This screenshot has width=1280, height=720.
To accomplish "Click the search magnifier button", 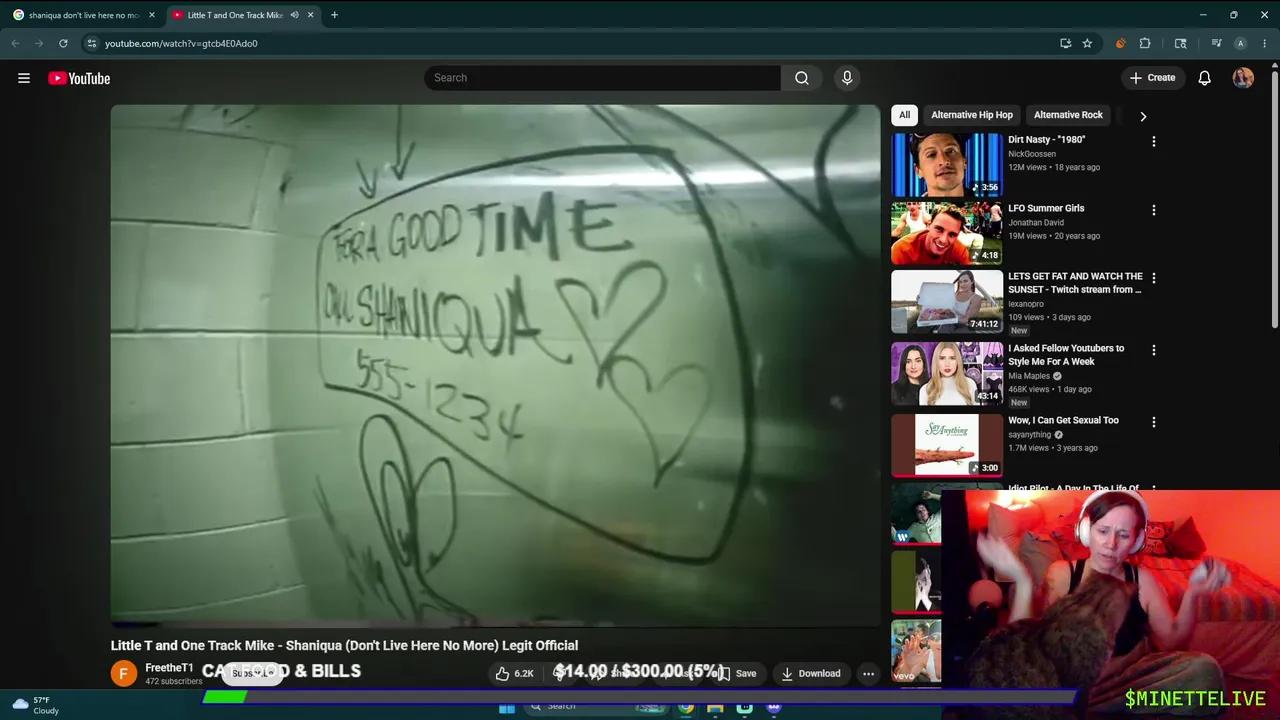I will click(x=802, y=78).
